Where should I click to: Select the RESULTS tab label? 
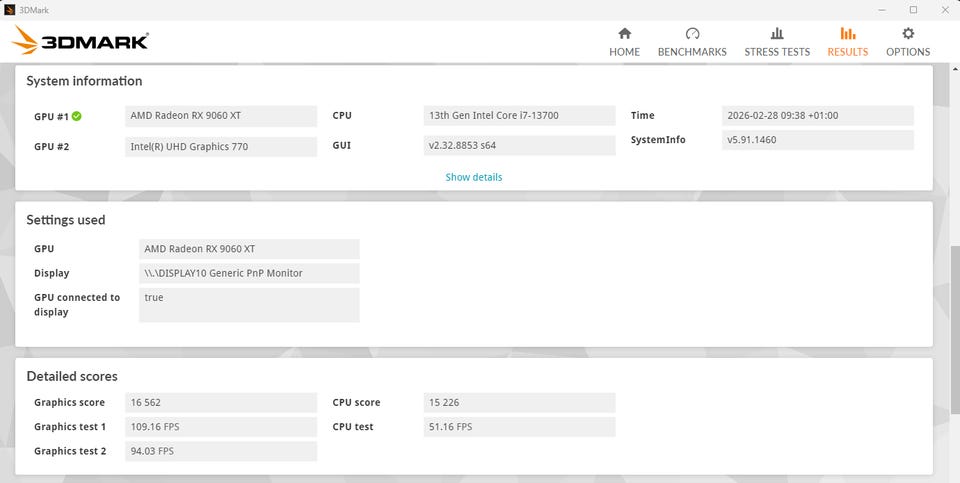[848, 52]
